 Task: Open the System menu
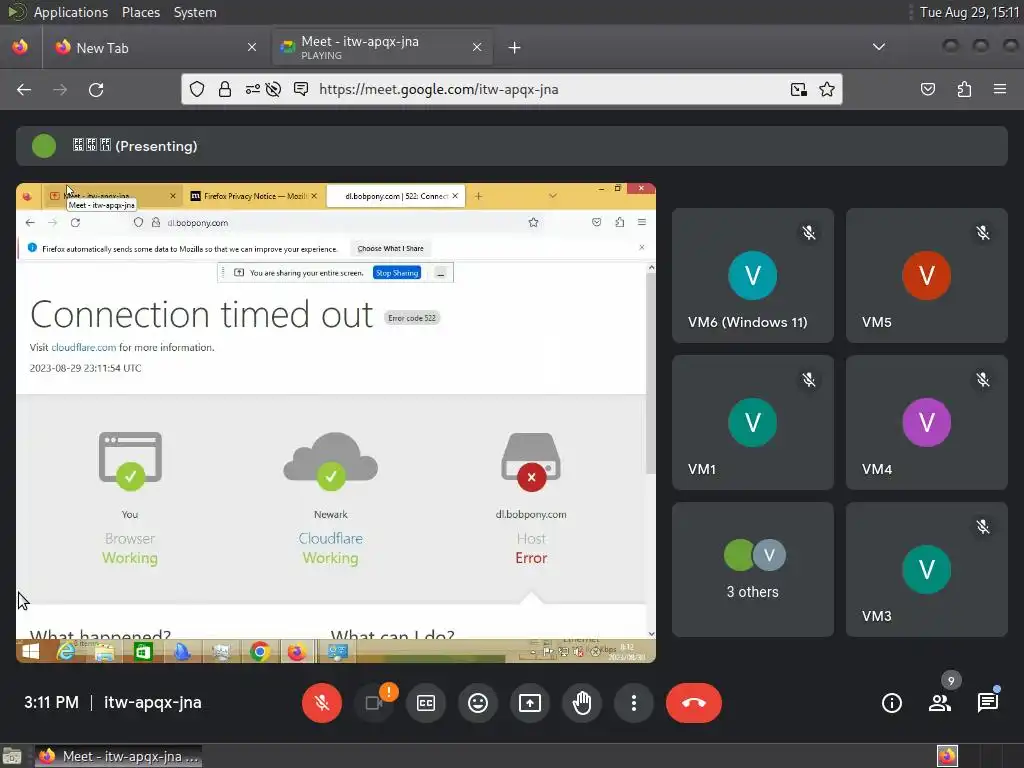click(x=195, y=12)
